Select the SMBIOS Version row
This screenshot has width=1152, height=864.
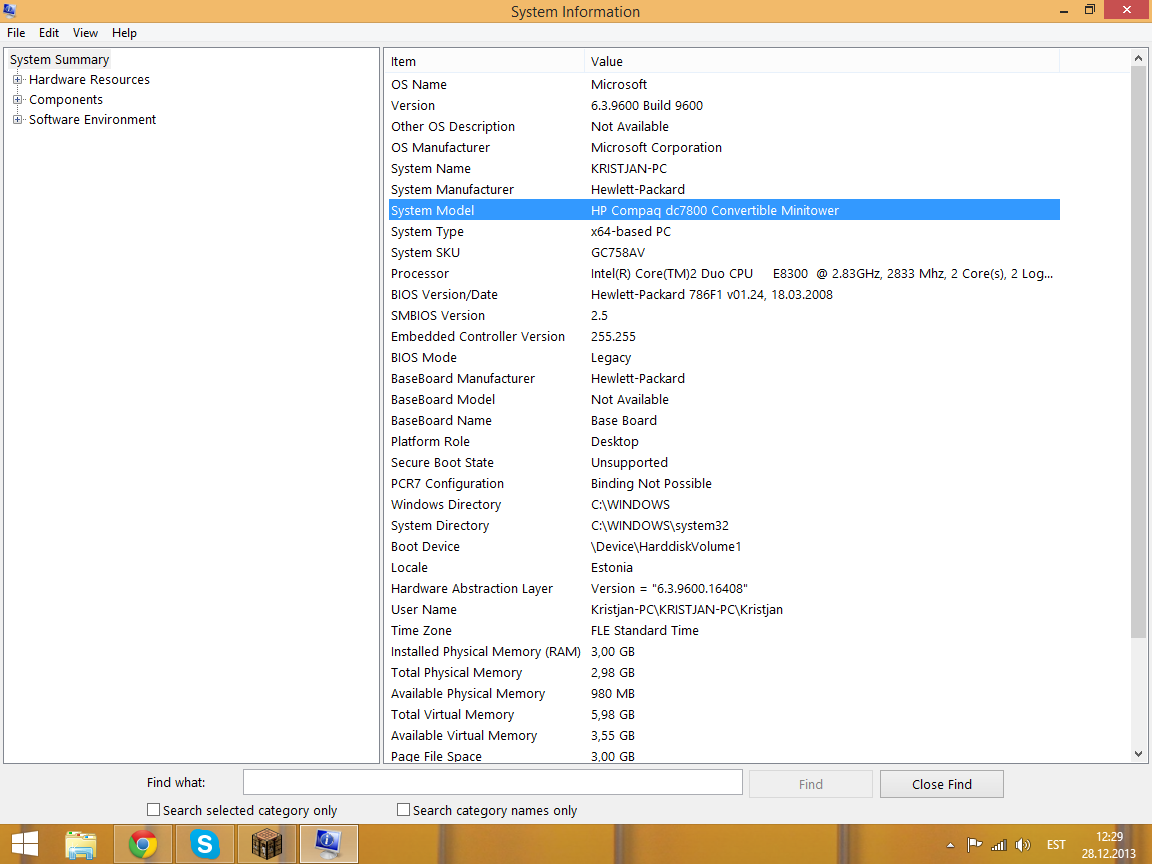coord(724,315)
